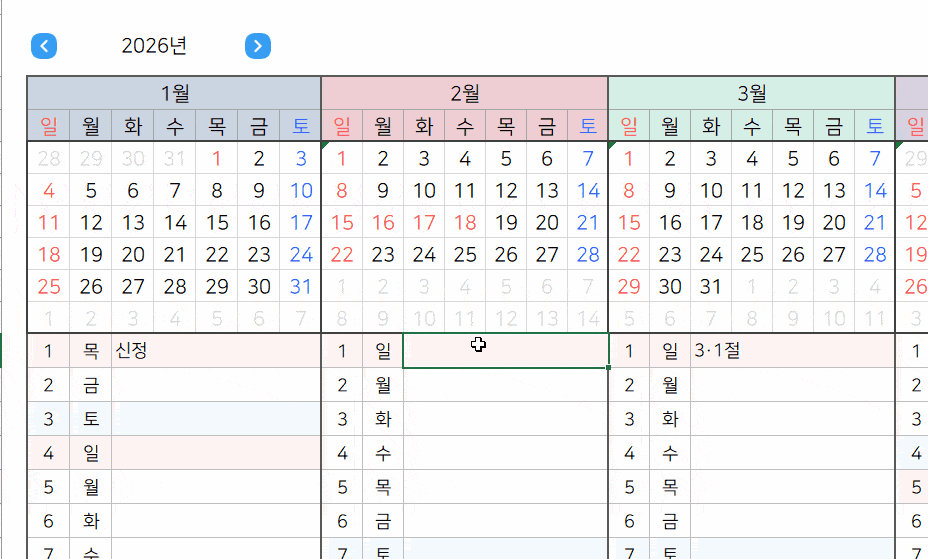
Task: Click January 18 Sunday cell
Action: coord(49,254)
